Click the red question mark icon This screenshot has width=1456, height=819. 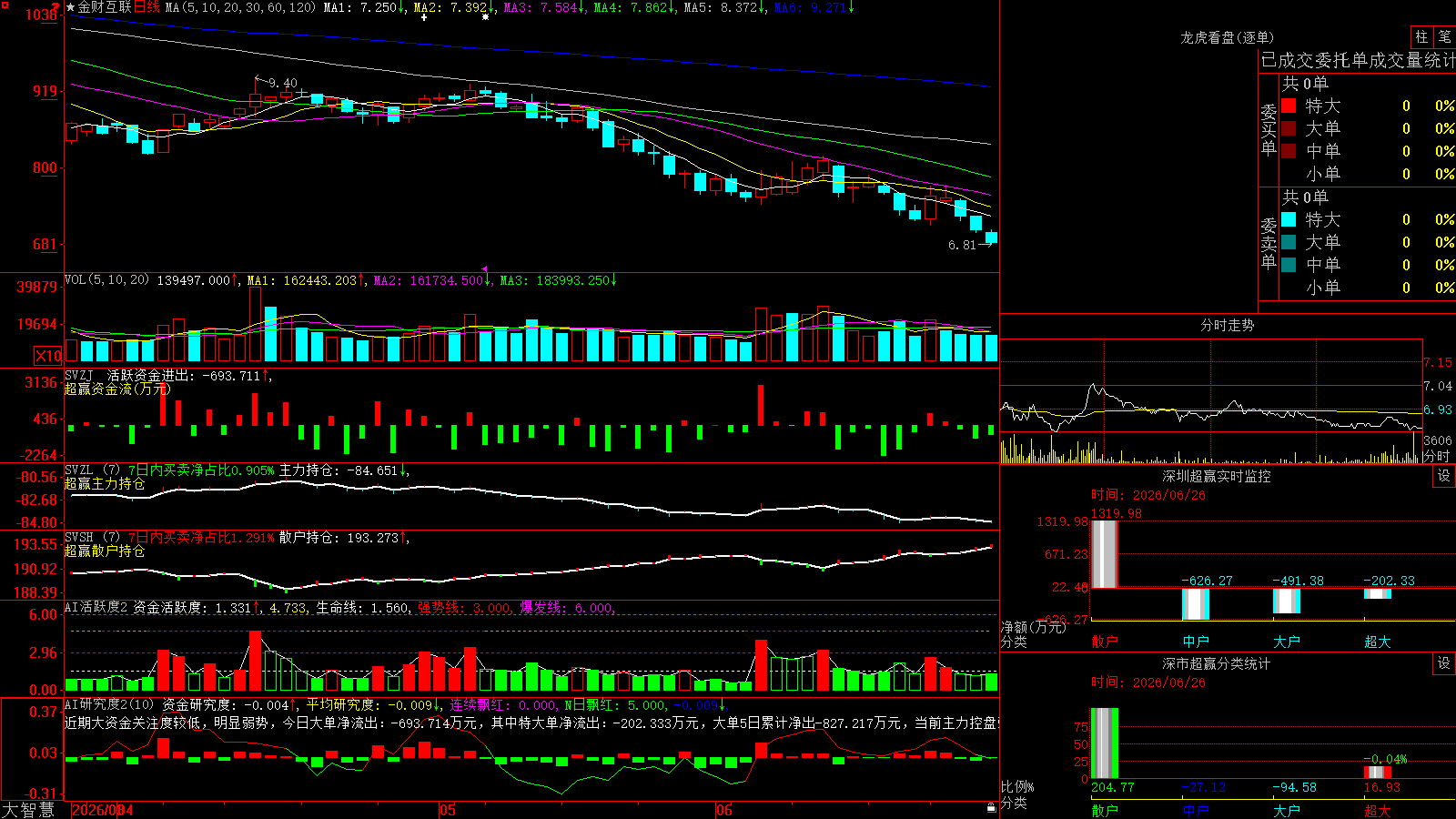[56, 6]
